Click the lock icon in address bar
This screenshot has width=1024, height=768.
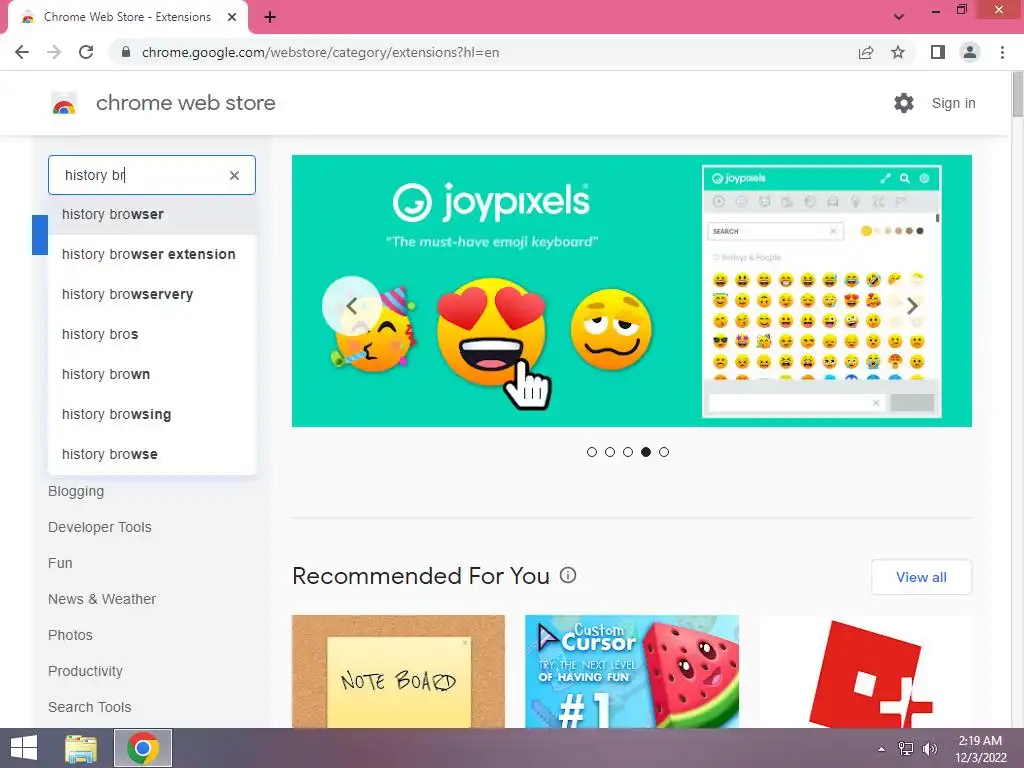tap(126, 52)
